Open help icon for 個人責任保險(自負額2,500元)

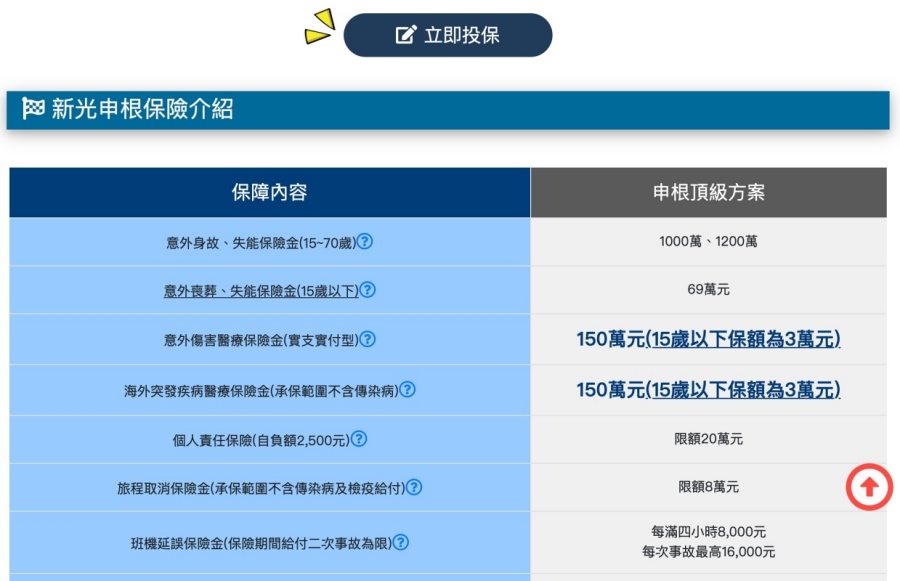coord(359,439)
